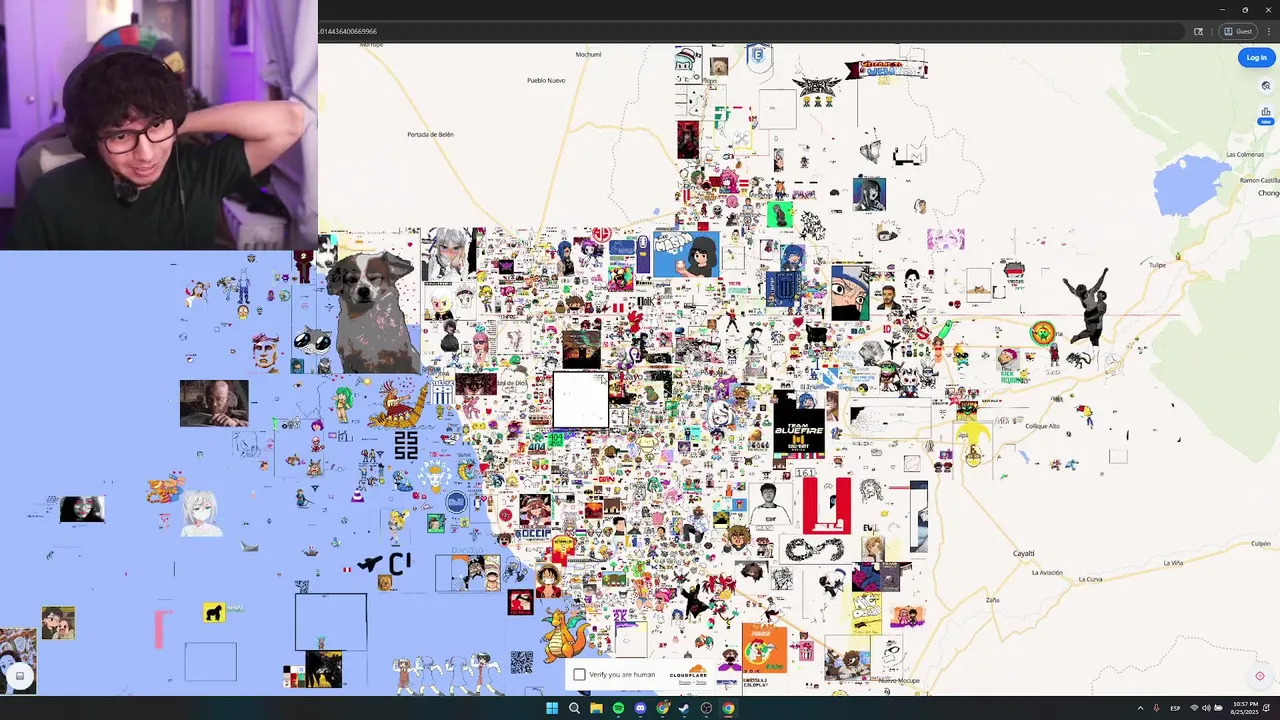The image size is (1280, 720).
Task: Click the black 25 number pixel art
Action: click(406, 445)
